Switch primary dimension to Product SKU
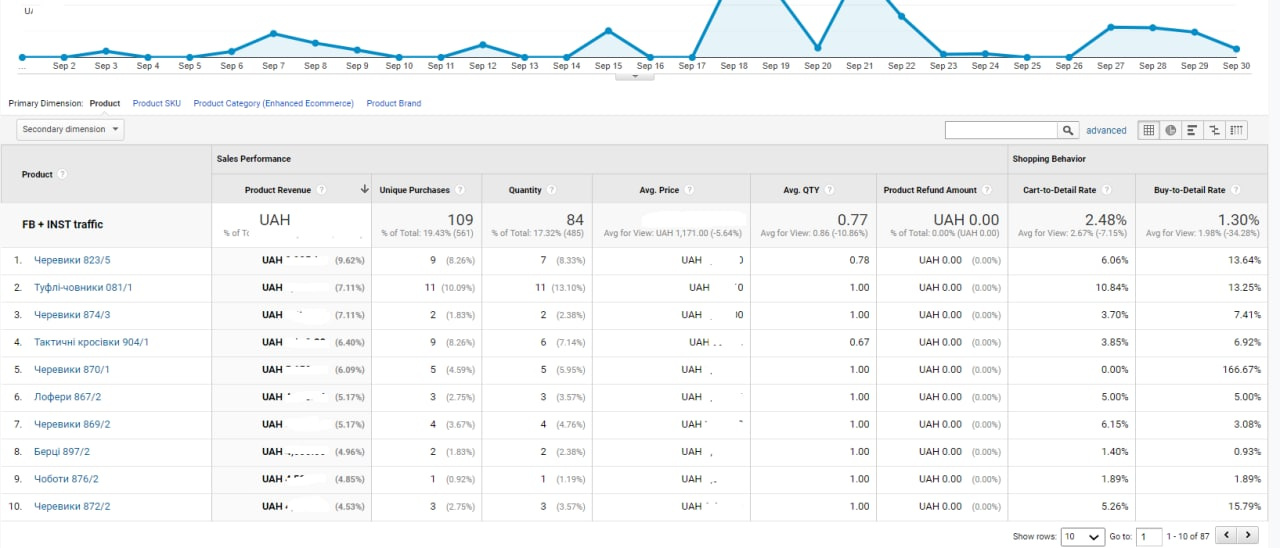 156,103
